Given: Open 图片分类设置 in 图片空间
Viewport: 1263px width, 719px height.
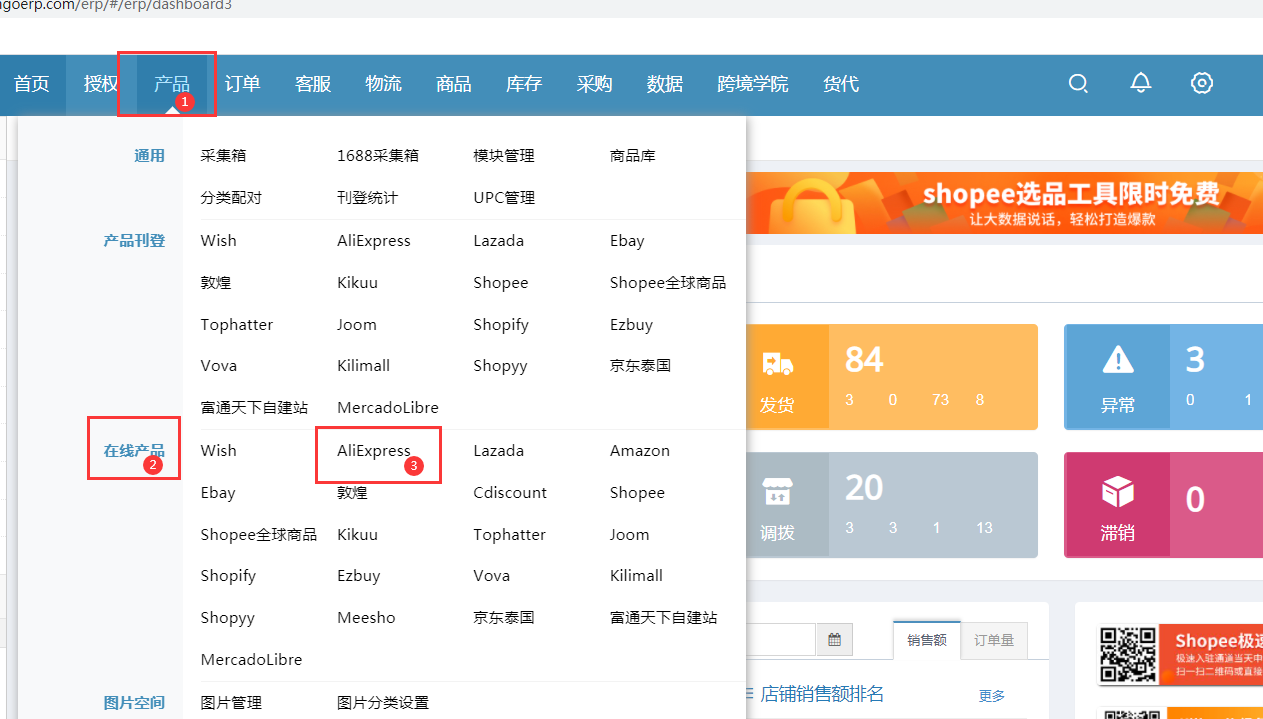Looking at the screenshot, I should 383,703.
